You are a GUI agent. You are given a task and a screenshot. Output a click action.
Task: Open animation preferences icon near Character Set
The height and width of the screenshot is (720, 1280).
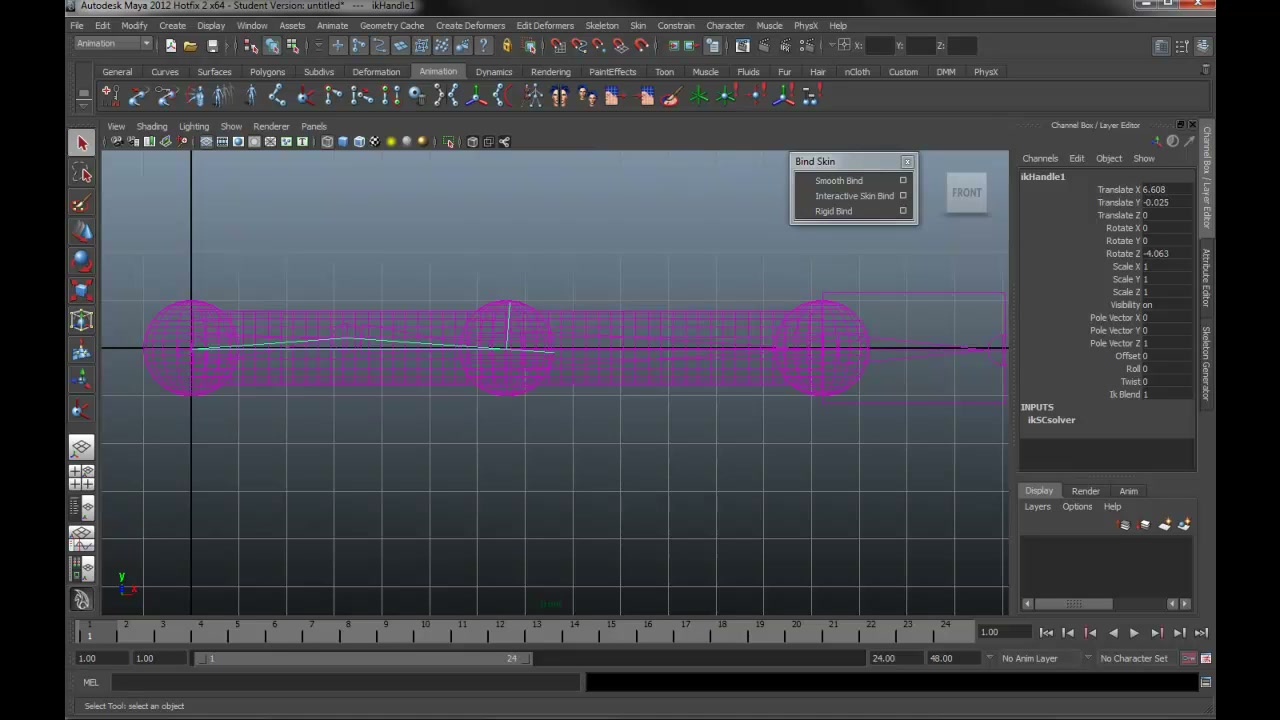[1206, 658]
